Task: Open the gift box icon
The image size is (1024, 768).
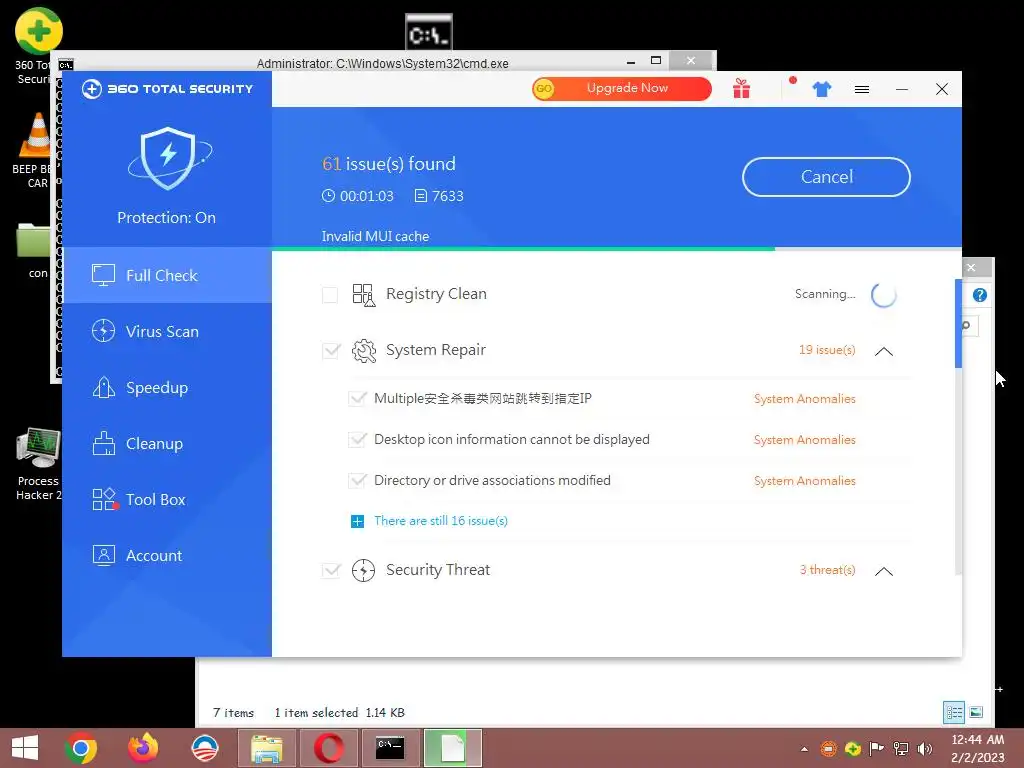Action: pyautogui.click(x=741, y=88)
